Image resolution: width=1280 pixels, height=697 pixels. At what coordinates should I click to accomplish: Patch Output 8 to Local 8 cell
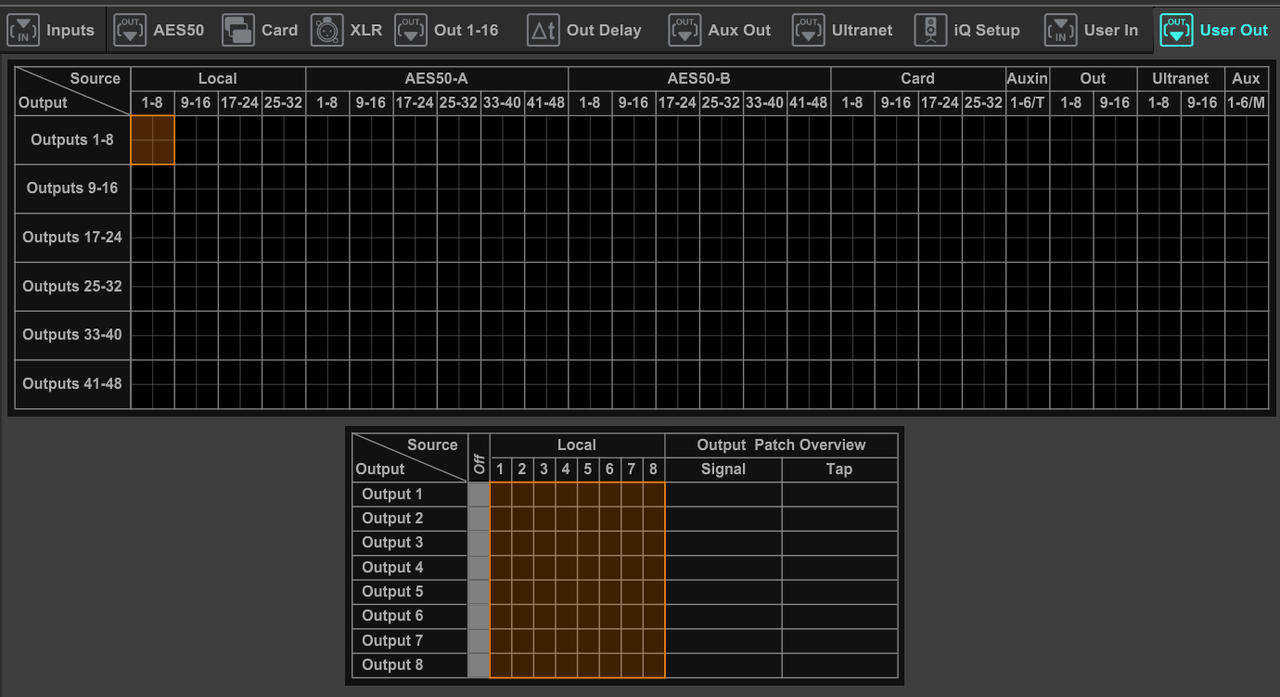point(654,665)
